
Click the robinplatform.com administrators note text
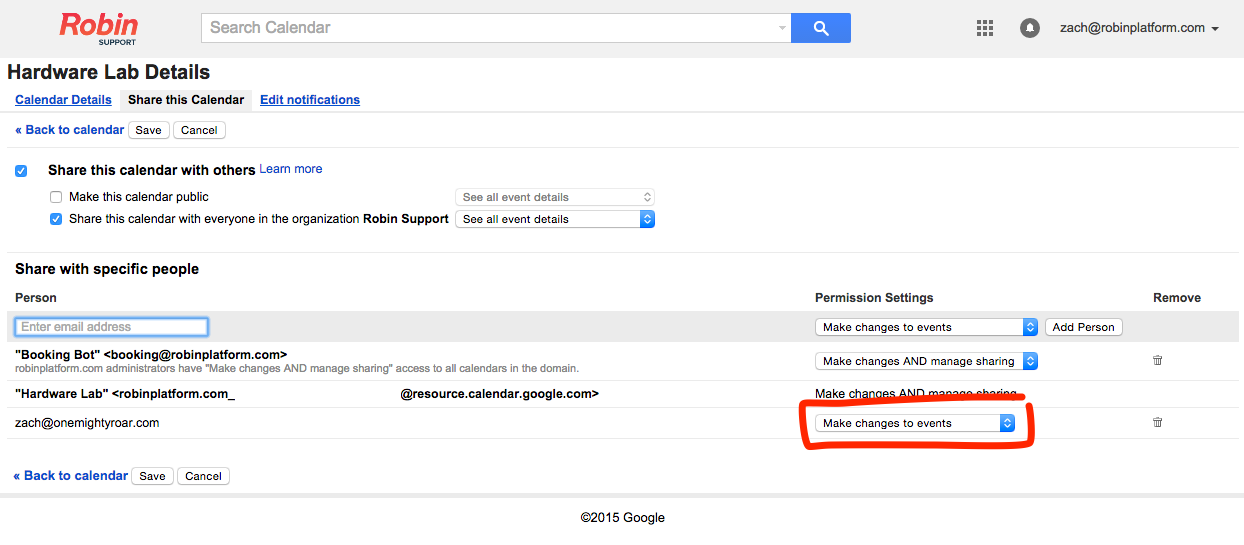(297, 369)
